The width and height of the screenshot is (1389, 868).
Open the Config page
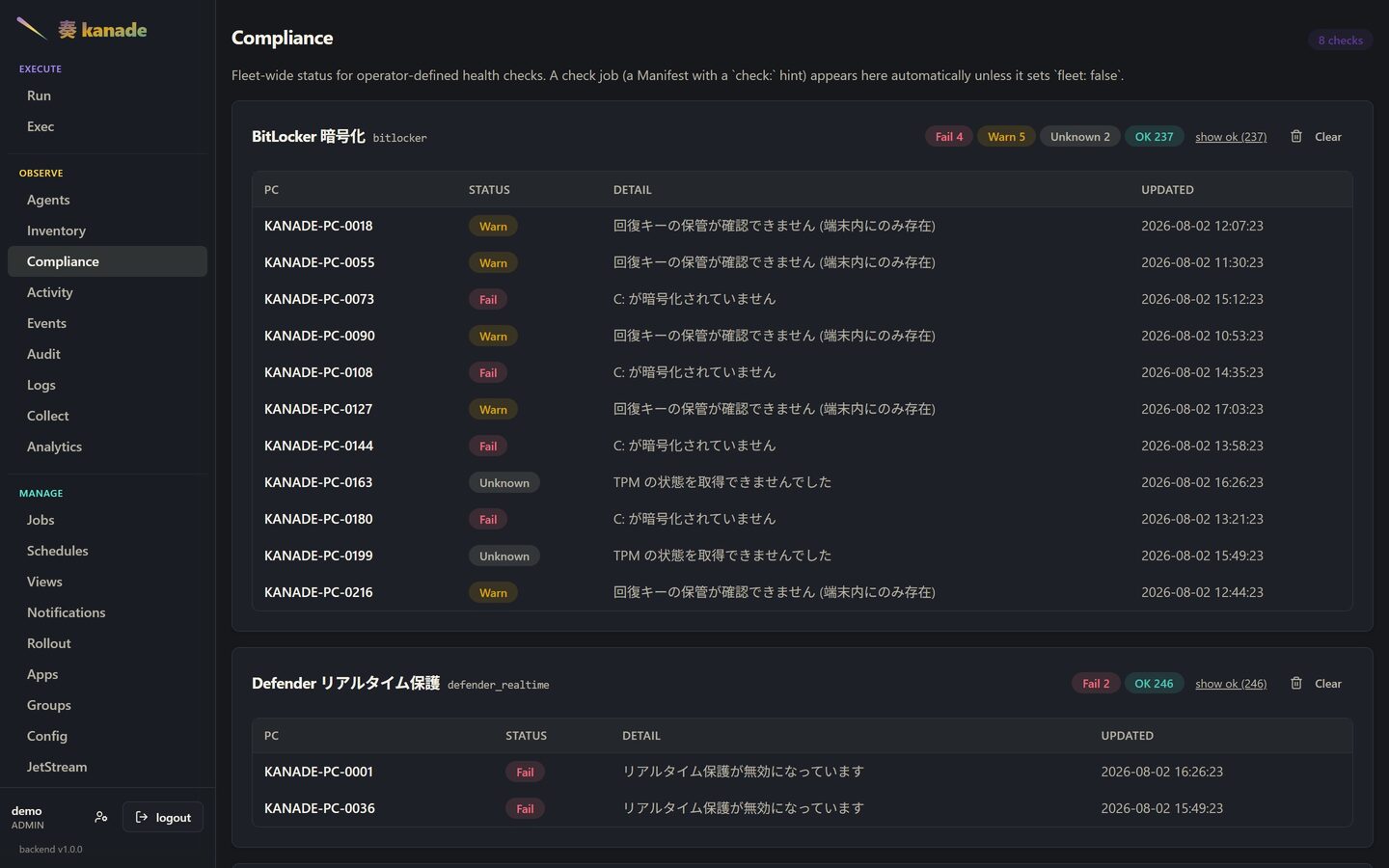coord(107,736)
